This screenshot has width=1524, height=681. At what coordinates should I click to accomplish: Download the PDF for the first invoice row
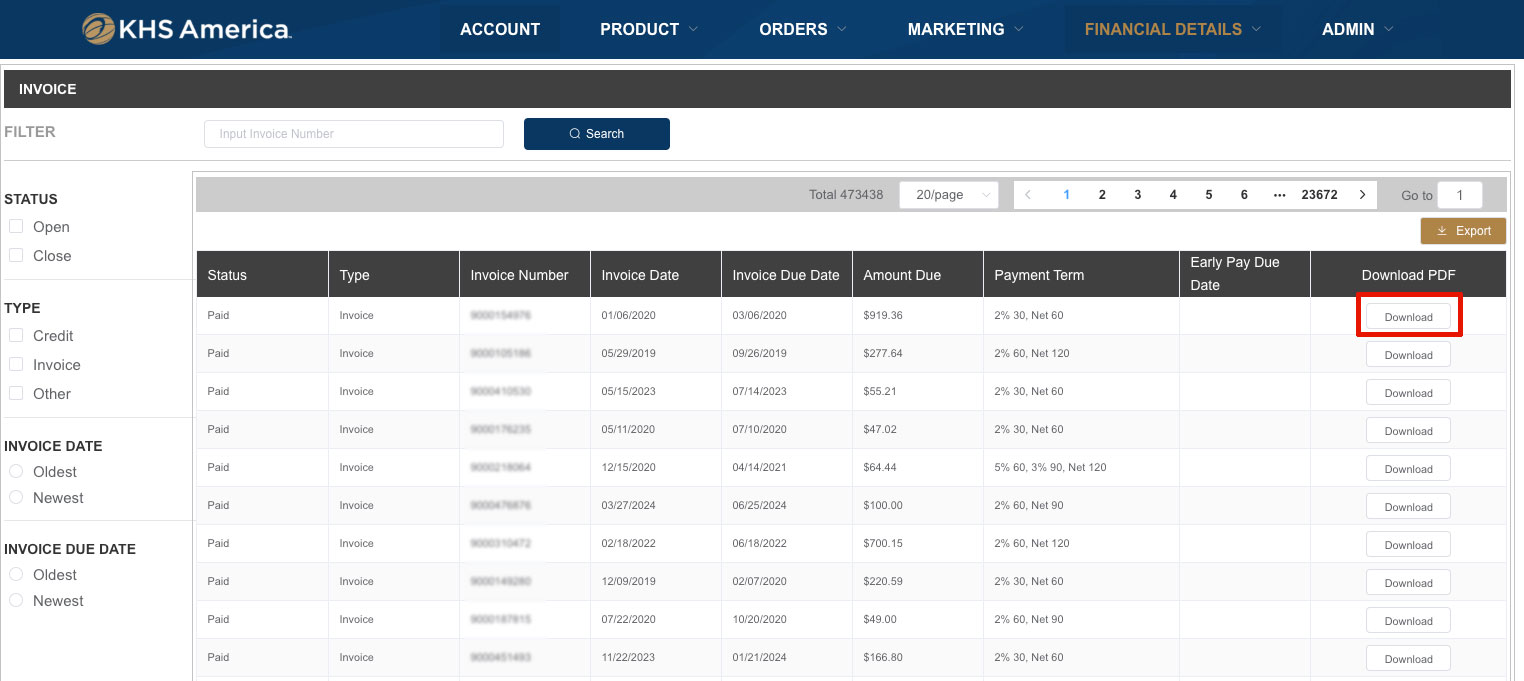click(1408, 315)
